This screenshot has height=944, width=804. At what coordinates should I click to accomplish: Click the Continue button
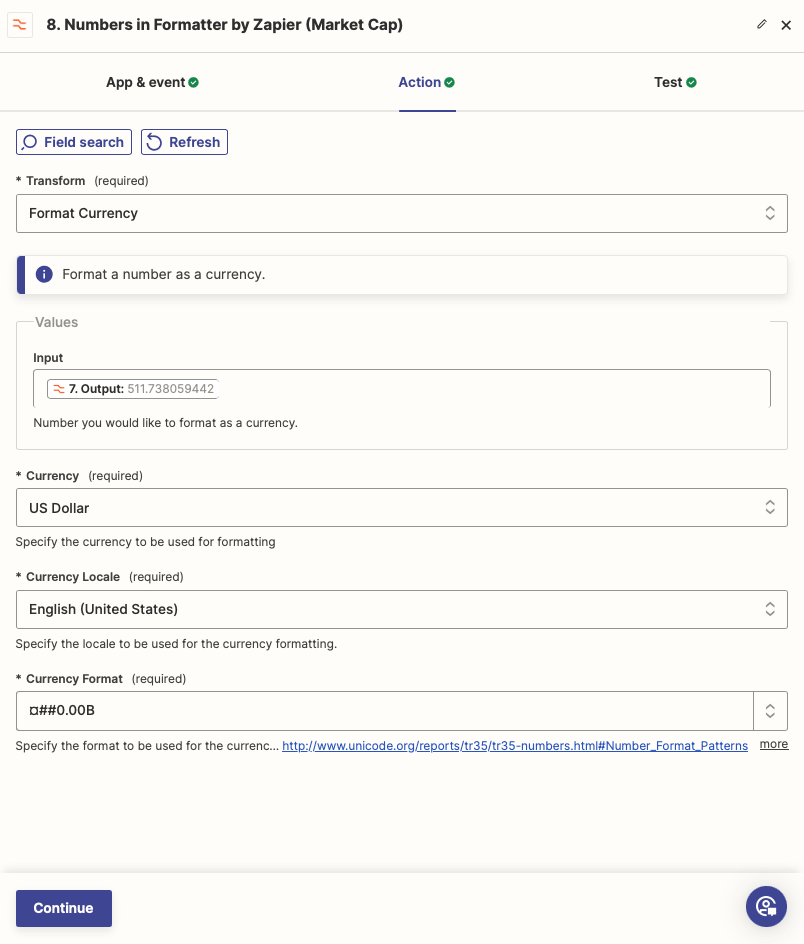(64, 908)
